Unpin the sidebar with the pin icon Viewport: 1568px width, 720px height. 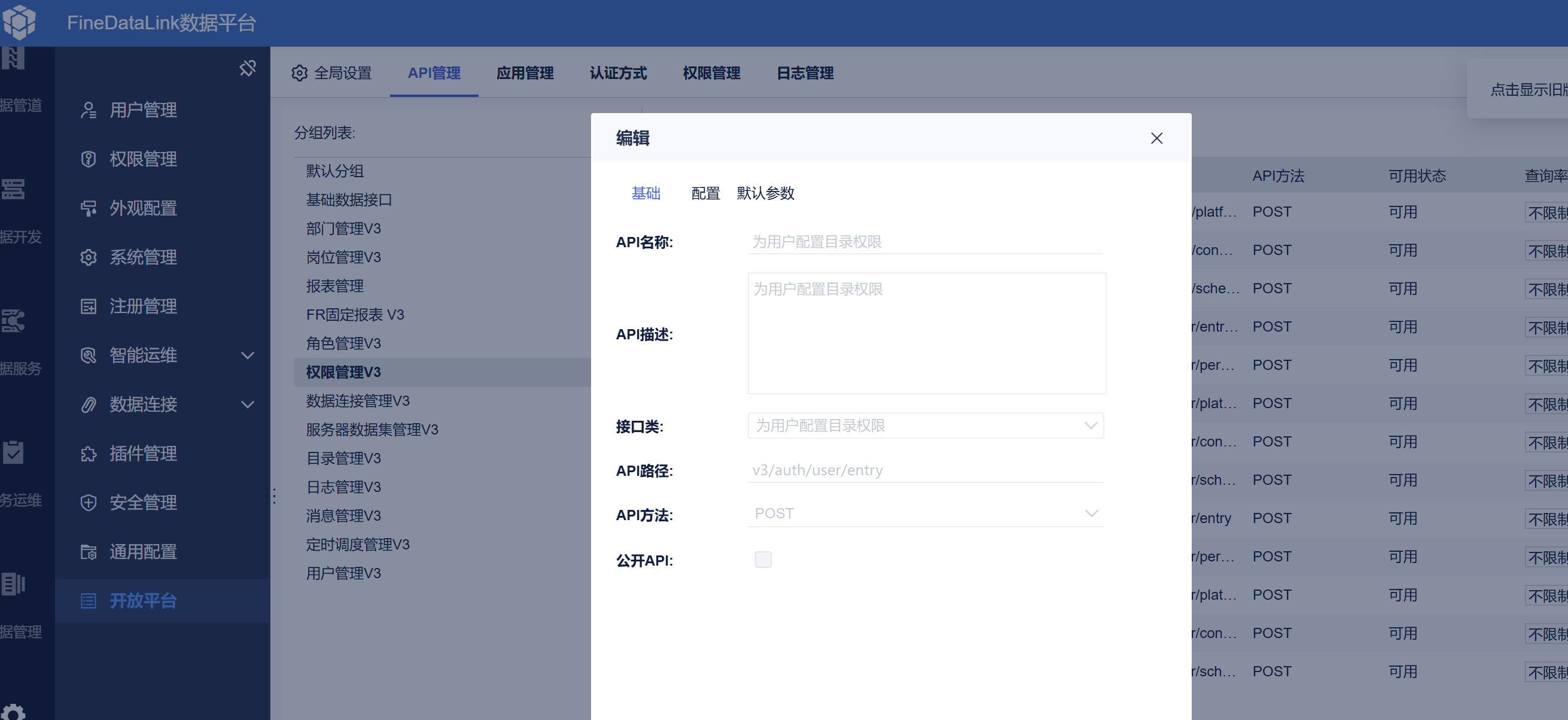point(247,68)
